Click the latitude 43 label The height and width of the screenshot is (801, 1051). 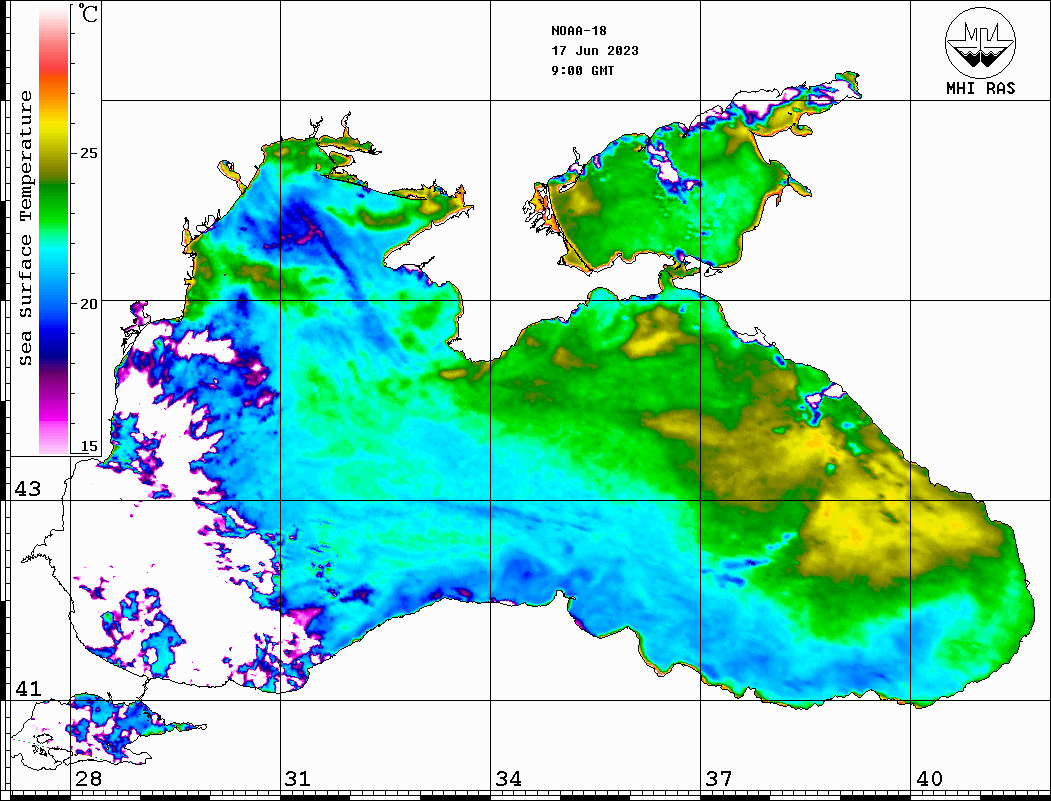tap(27, 489)
